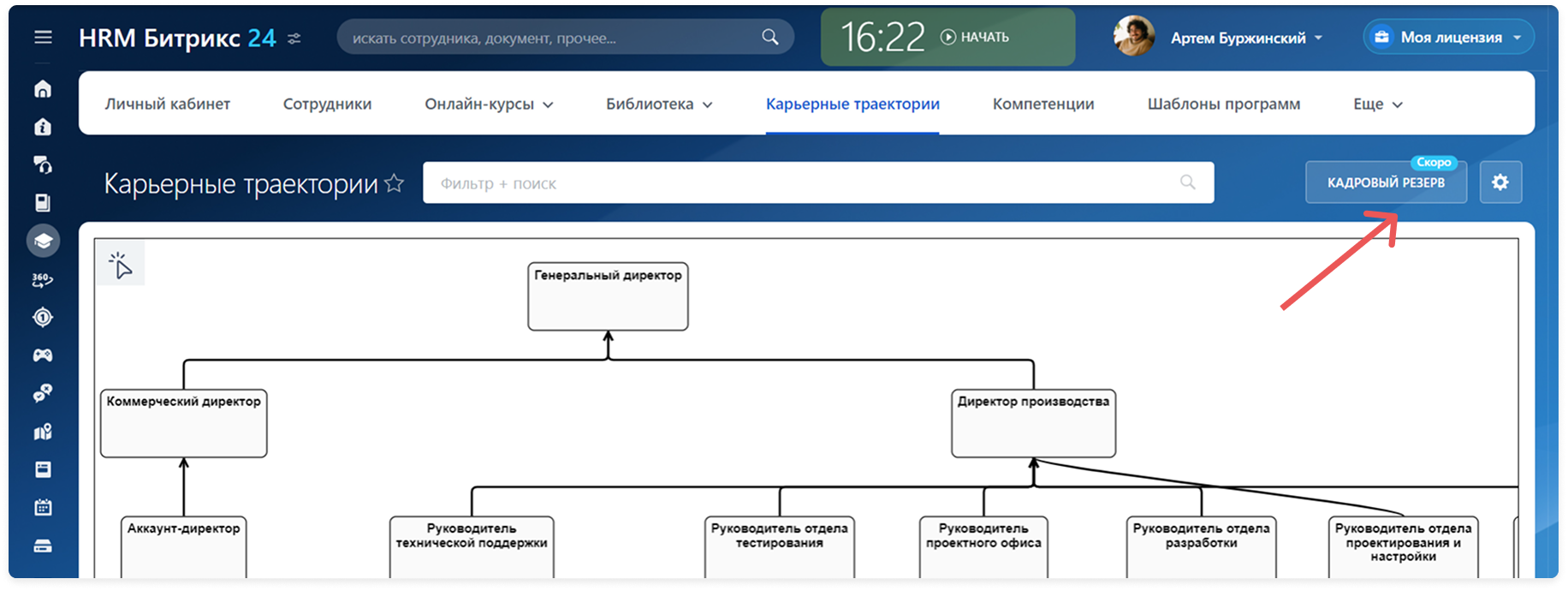Add Карьерные траектории to favorites with the star
Viewport: 1568px width, 591px height.
pyautogui.click(x=395, y=183)
